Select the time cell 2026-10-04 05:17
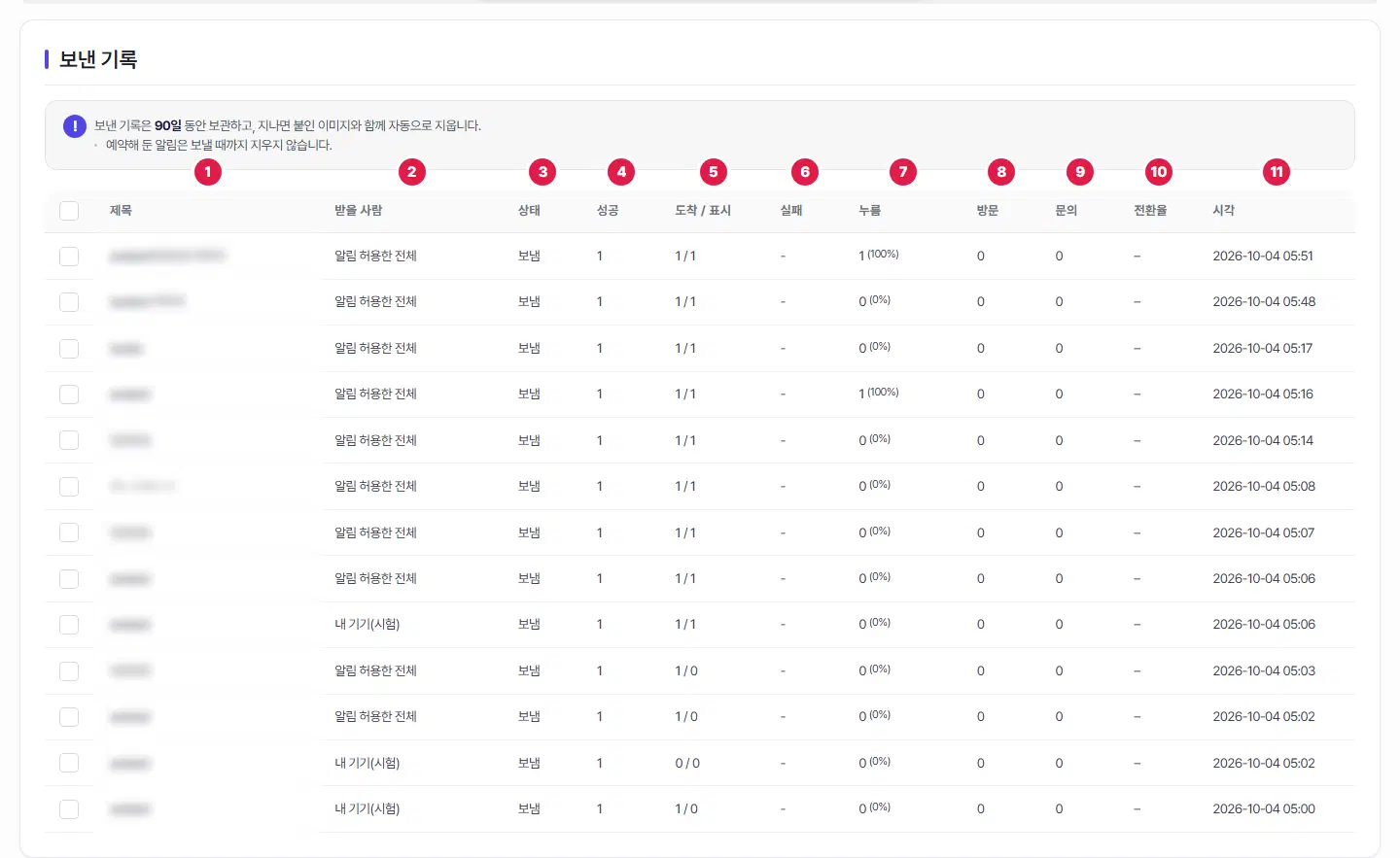The height and width of the screenshot is (858, 1400). (1263, 349)
